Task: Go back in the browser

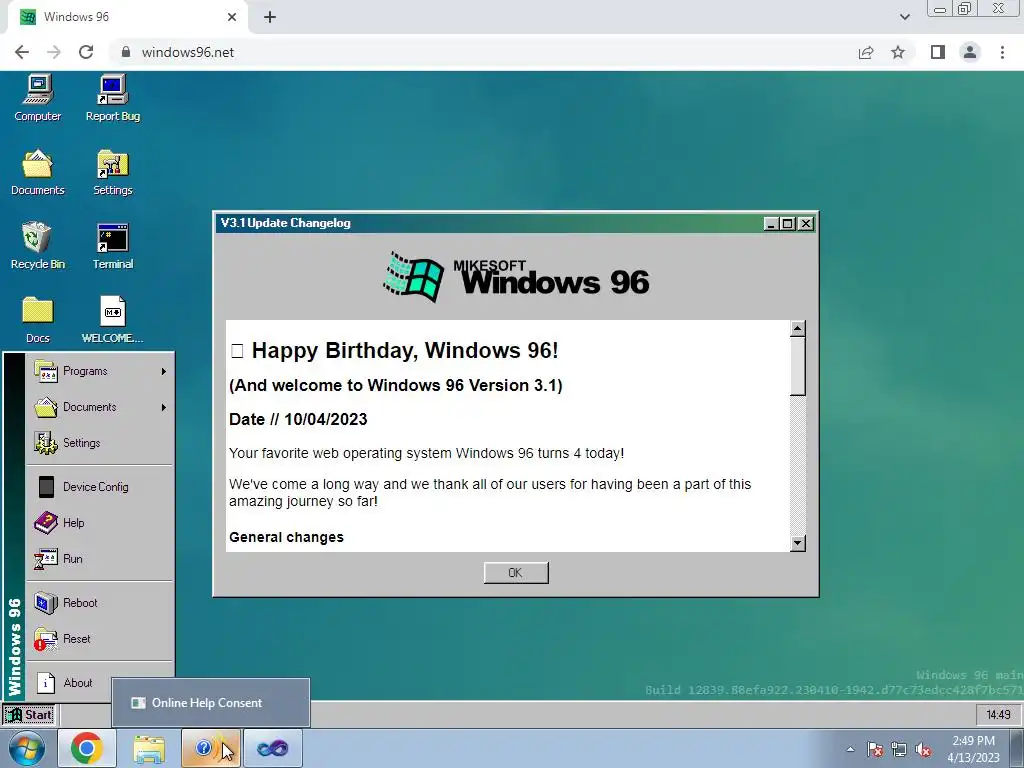Action: (x=22, y=52)
